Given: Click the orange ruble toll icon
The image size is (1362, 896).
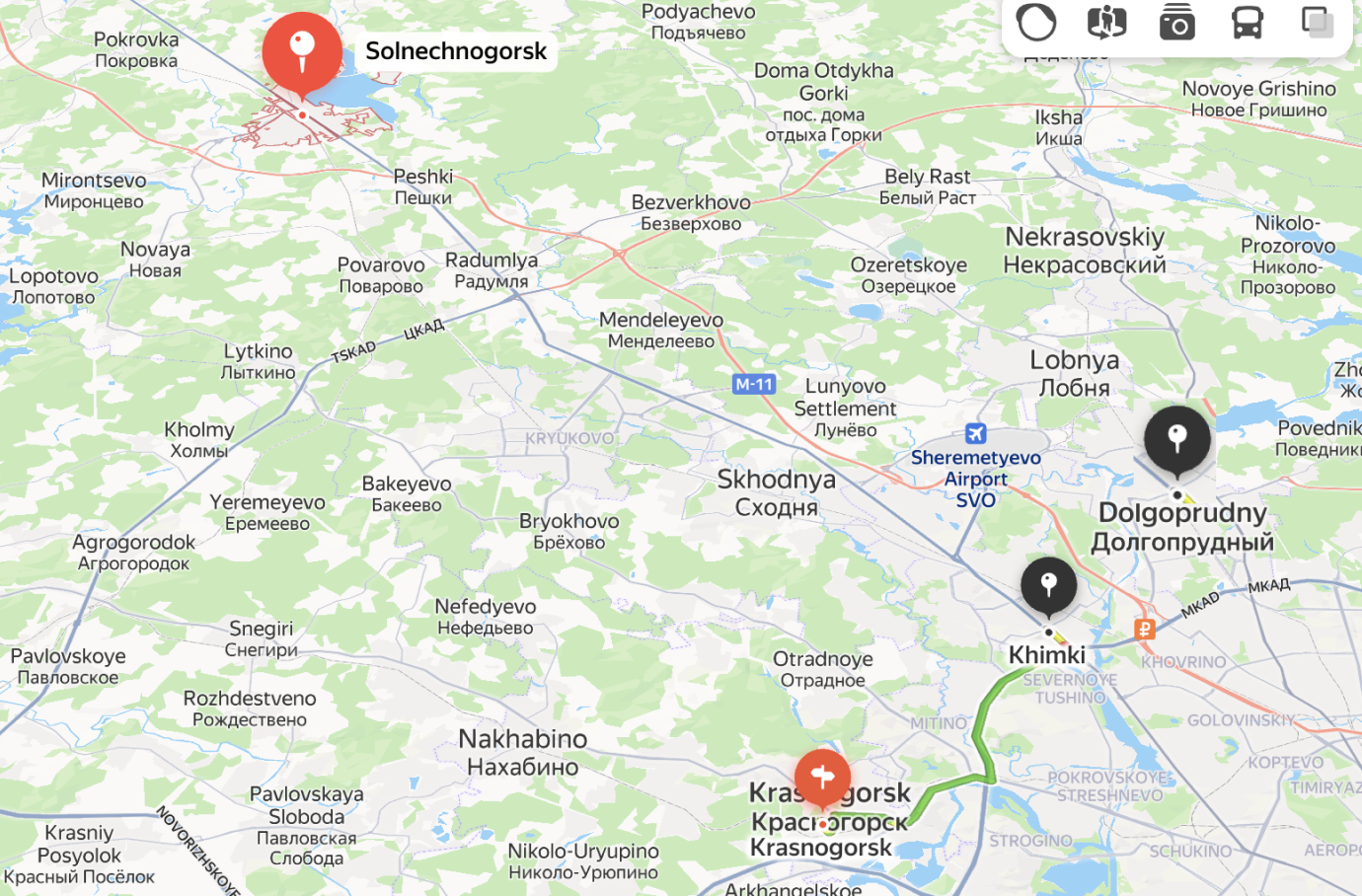Looking at the screenshot, I should pyautogui.click(x=1145, y=629).
